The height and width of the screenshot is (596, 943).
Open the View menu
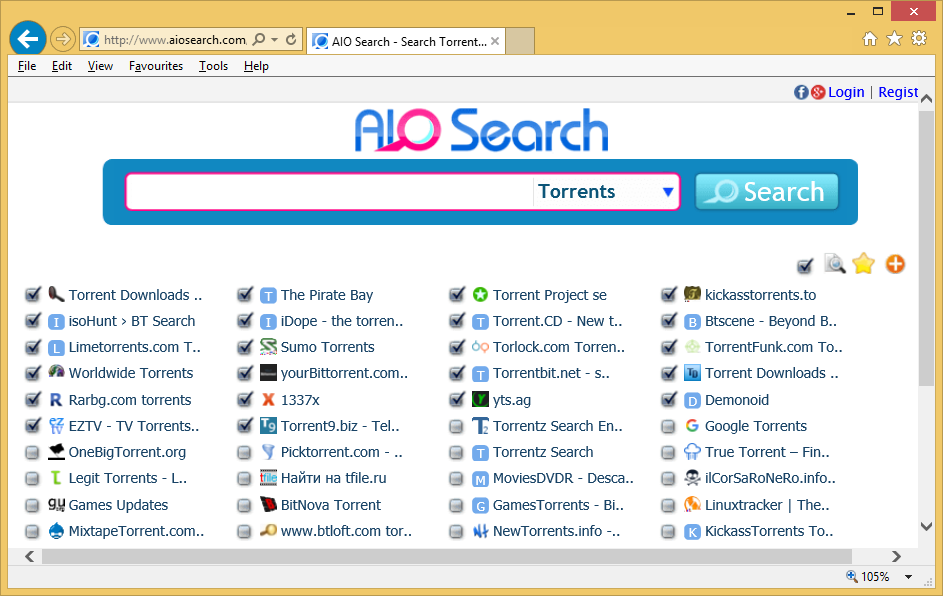coord(100,66)
